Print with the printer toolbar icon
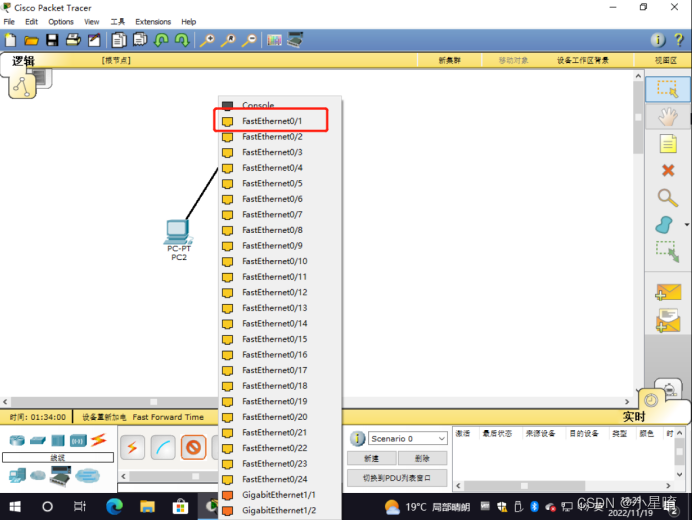The height and width of the screenshot is (520, 693). pos(73,40)
